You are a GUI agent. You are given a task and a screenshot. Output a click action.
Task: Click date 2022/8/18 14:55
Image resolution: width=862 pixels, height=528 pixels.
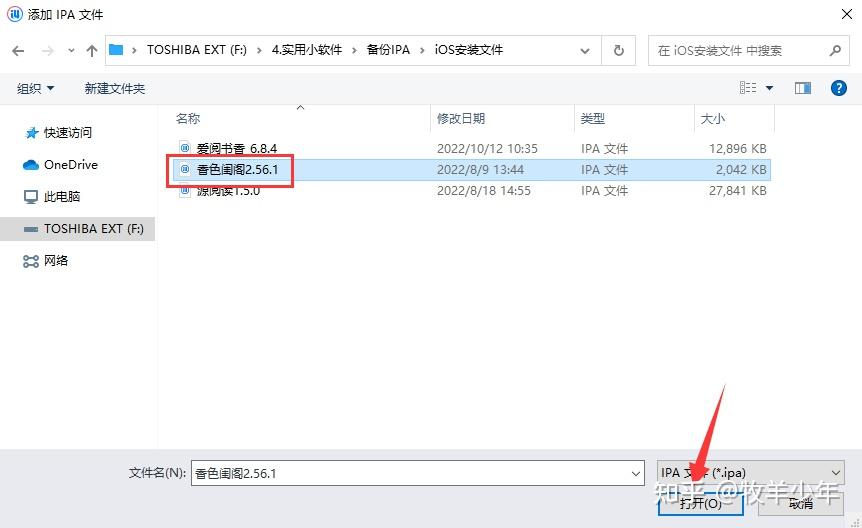(x=484, y=191)
